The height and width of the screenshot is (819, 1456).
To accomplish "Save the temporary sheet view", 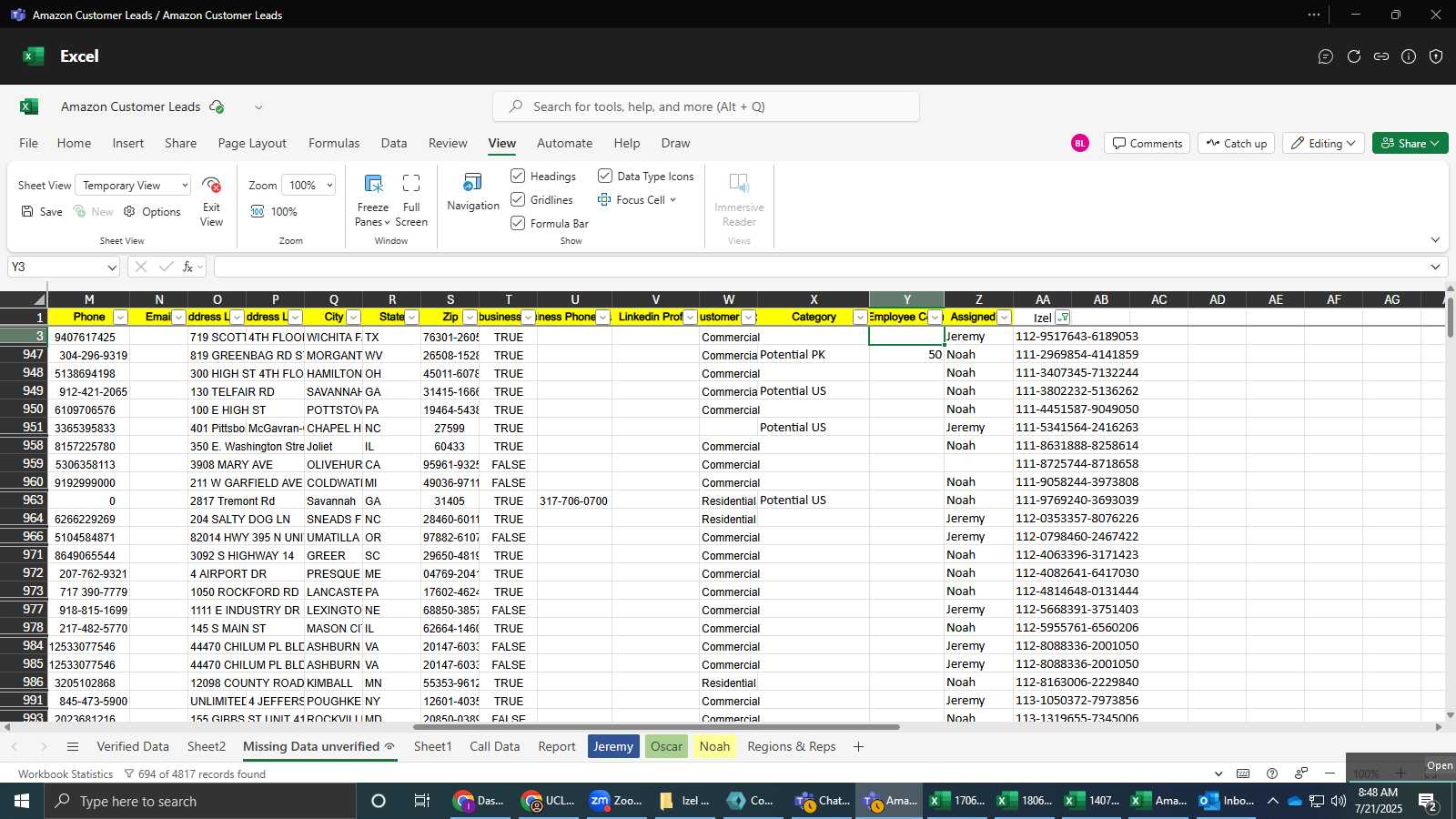I will coord(42,211).
